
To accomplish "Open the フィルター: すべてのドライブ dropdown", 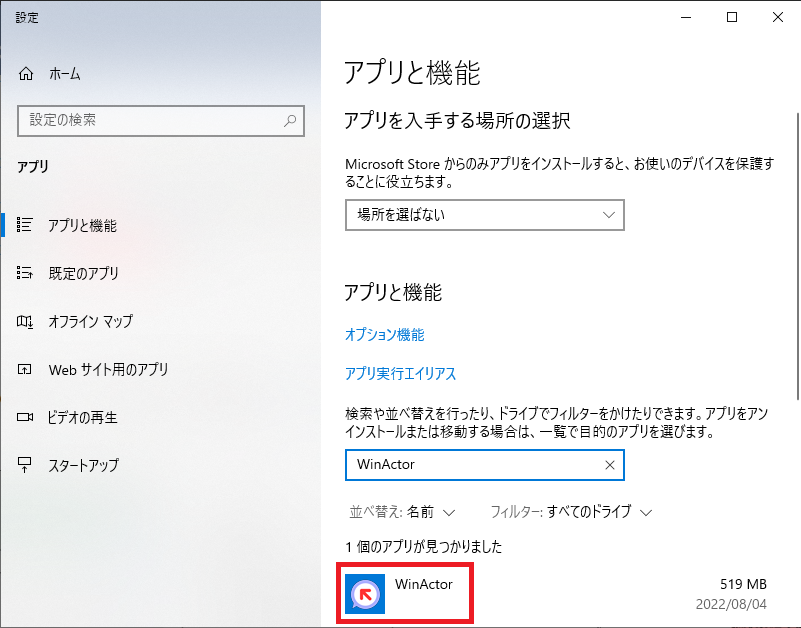I will click(x=571, y=512).
